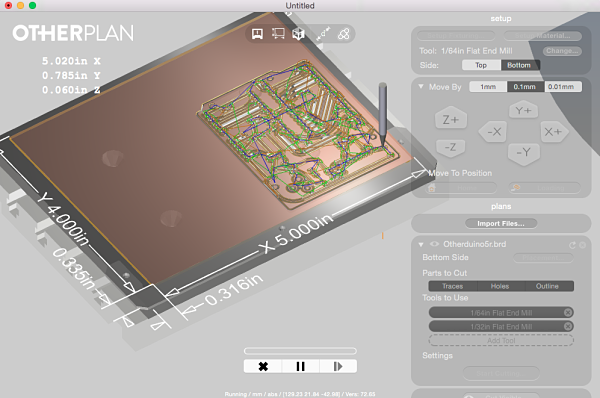
Task: Click the Move To Position label
Action: [460, 173]
